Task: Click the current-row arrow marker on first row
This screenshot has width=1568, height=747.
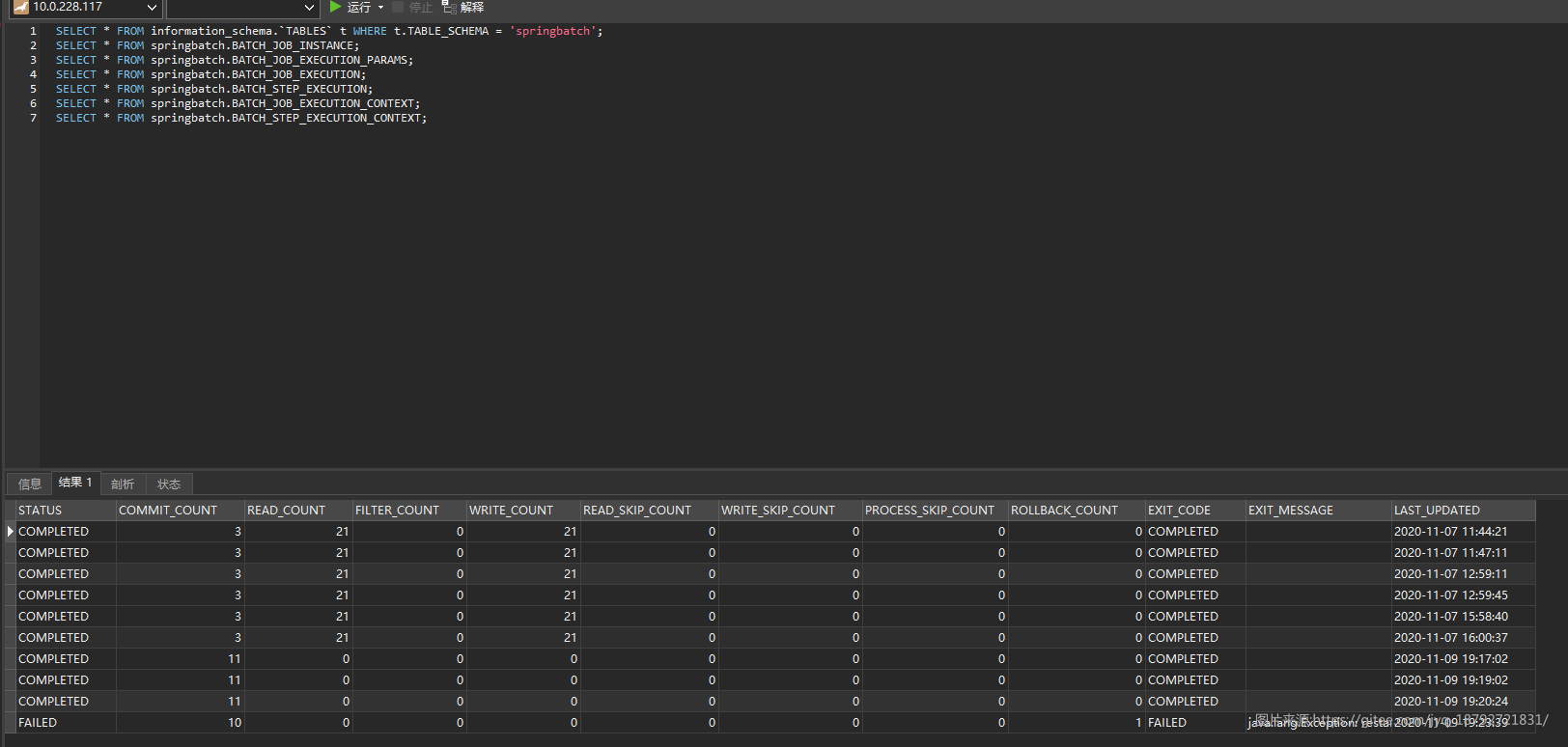Action: click(11, 531)
